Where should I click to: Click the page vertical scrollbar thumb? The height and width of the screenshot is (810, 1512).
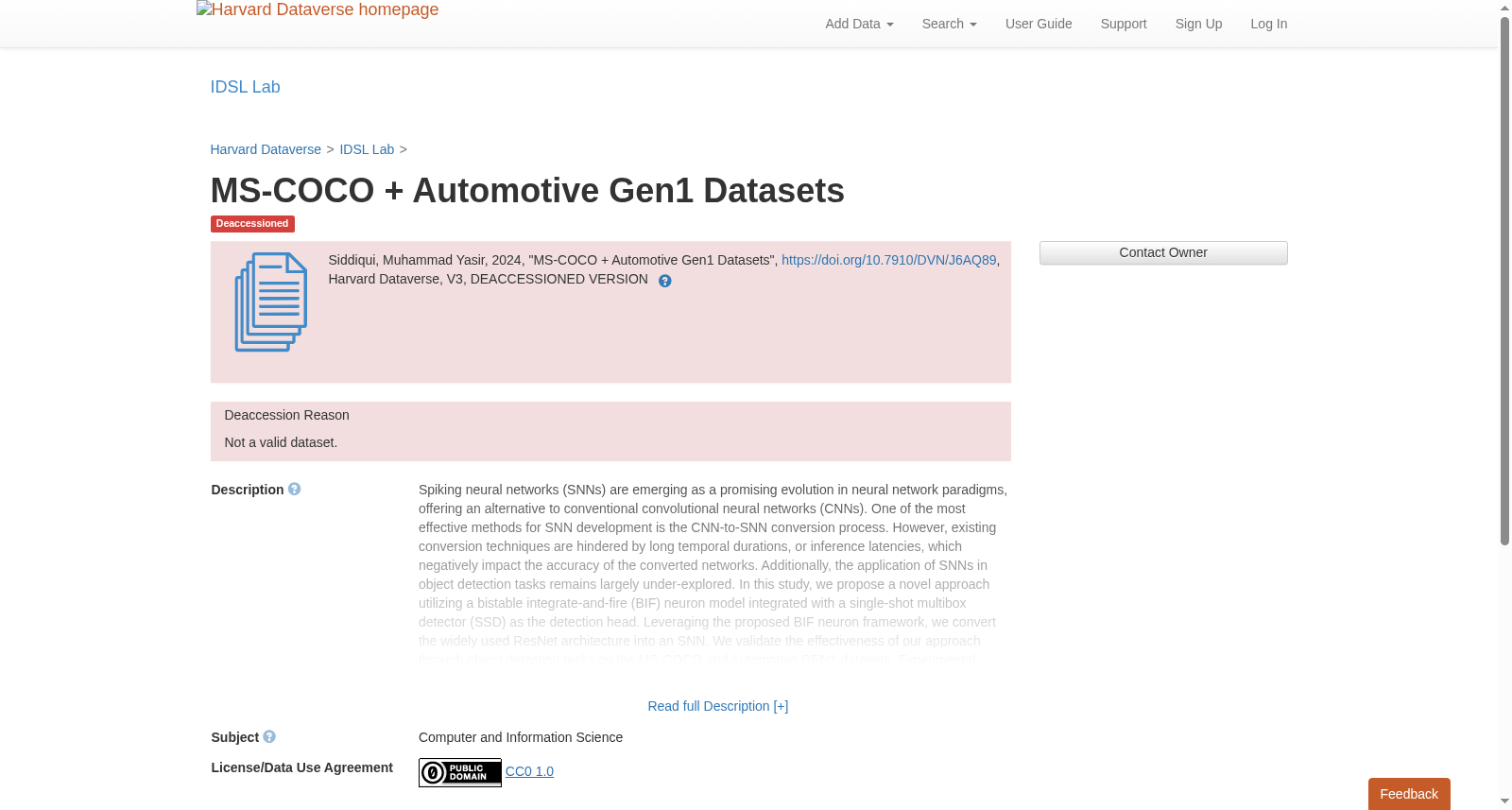click(x=1504, y=281)
